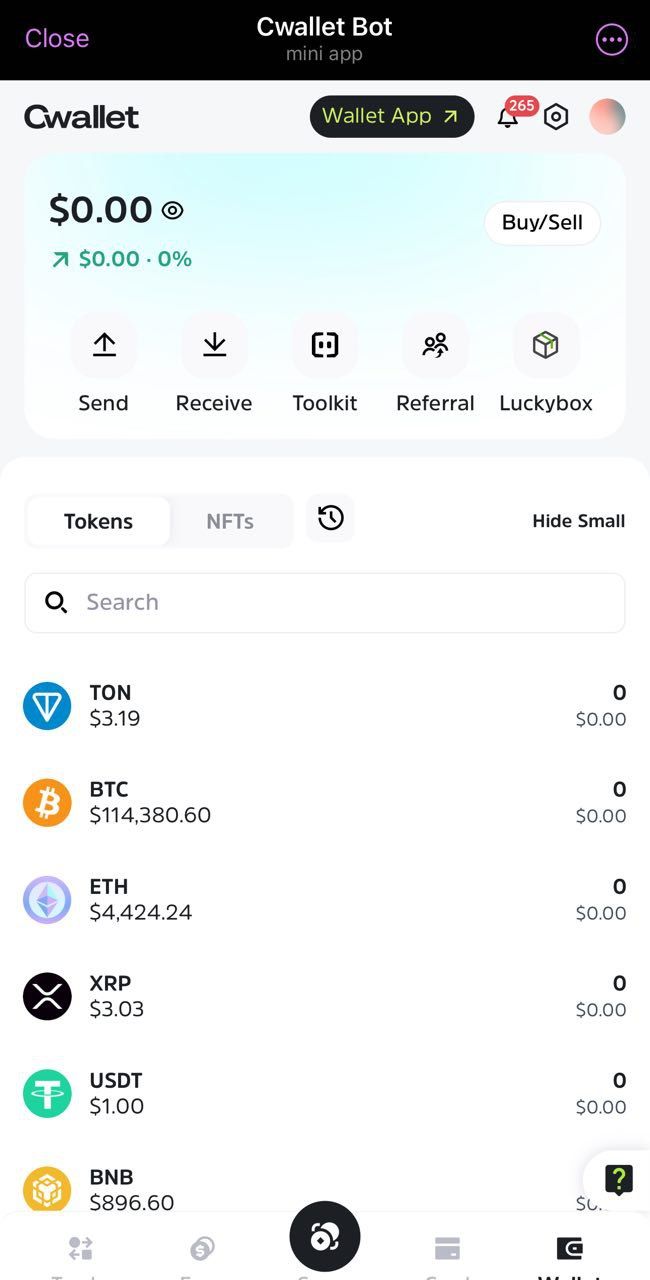Open the settings hexagon icon
The image size is (650, 1280).
click(x=557, y=117)
